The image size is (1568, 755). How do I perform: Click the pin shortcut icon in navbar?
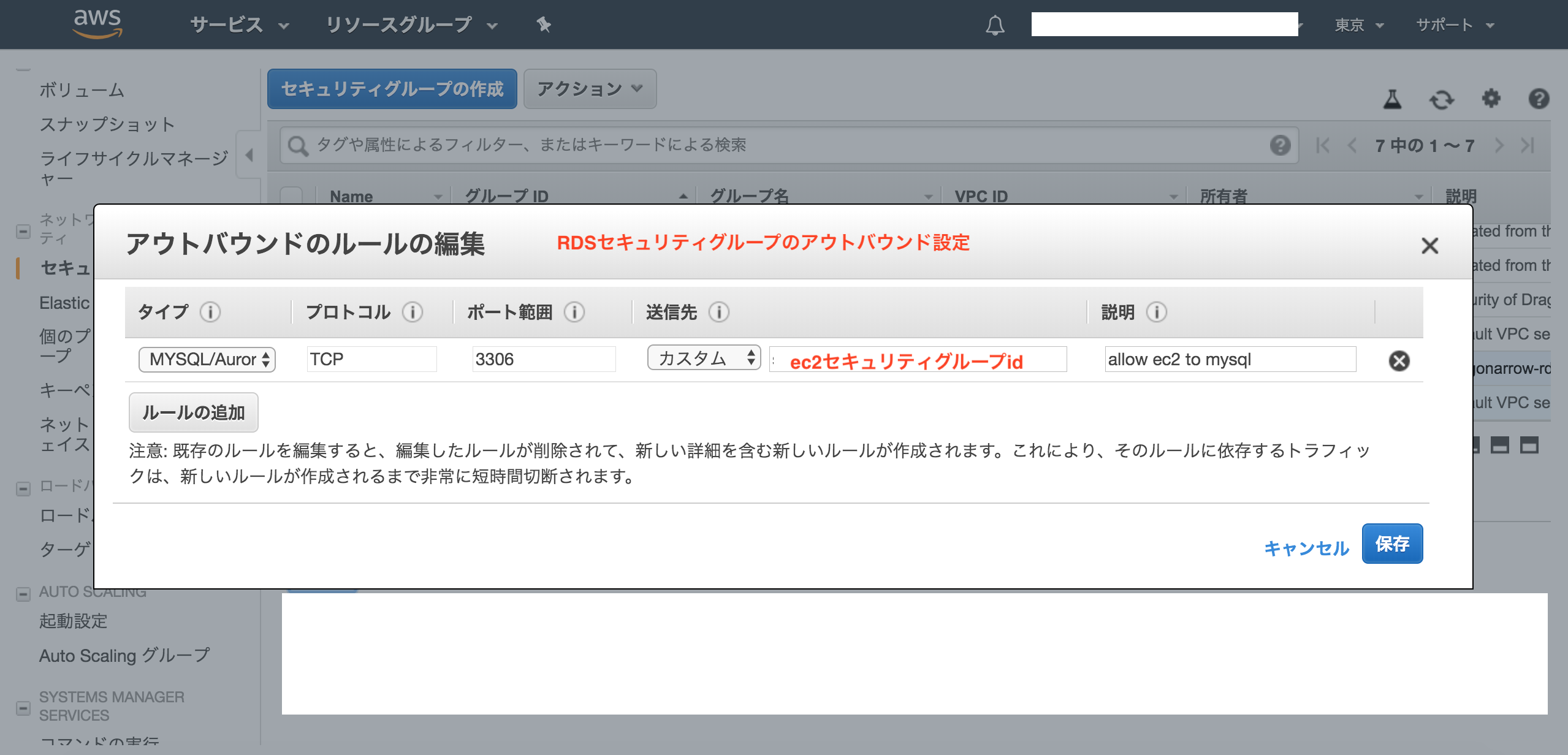point(543,25)
